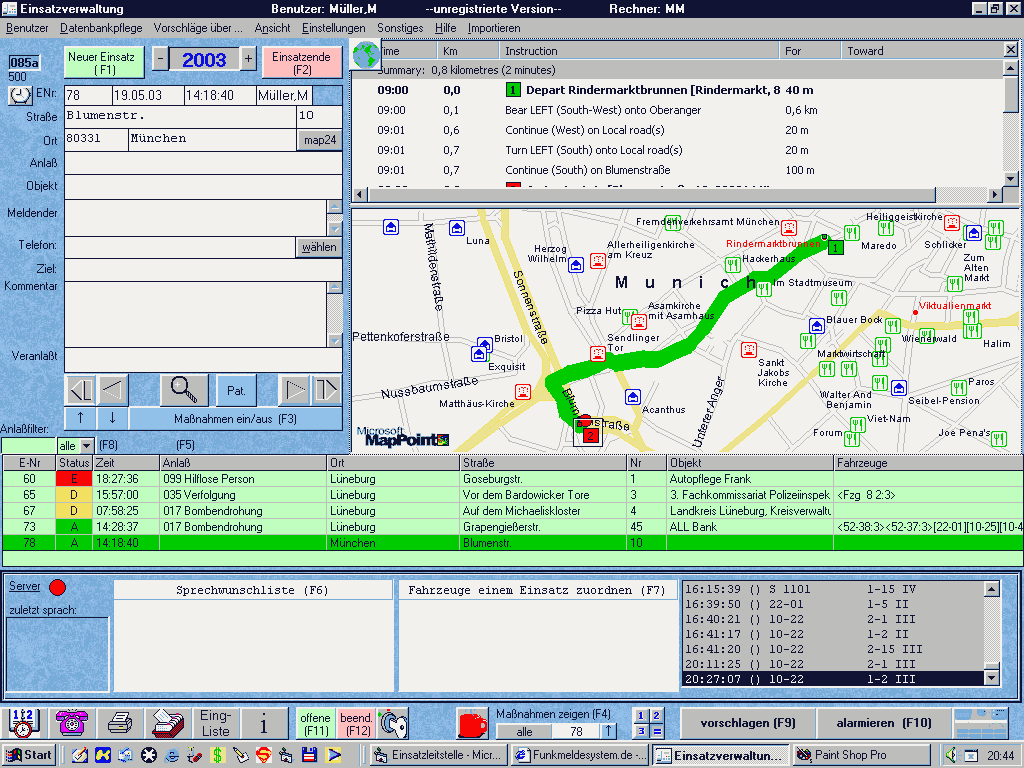This screenshot has height=768, width=1024.
Task: Decrease year with minus button next to 2003
Action: (160, 59)
